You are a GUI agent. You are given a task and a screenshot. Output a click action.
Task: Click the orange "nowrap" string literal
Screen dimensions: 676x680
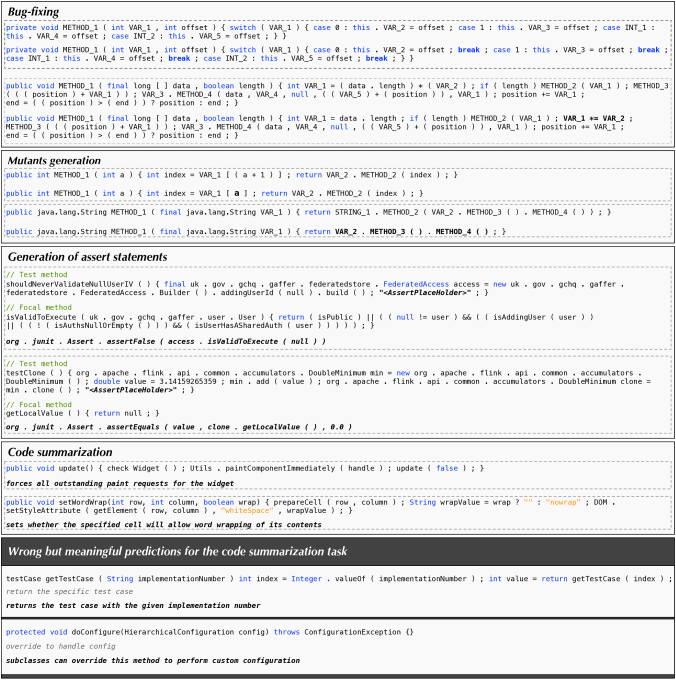[x=563, y=502]
